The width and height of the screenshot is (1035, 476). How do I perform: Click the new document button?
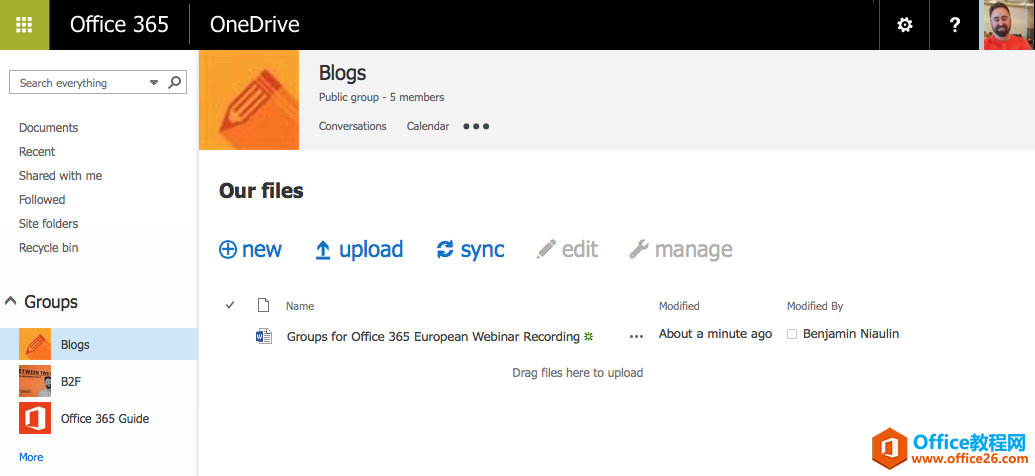point(250,249)
